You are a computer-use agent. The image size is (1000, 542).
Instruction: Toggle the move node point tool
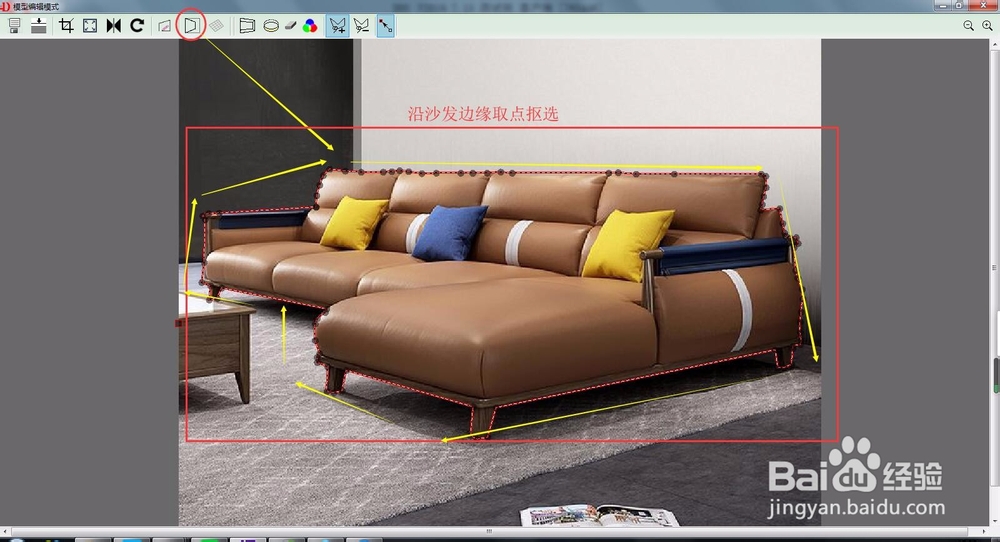point(385,26)
